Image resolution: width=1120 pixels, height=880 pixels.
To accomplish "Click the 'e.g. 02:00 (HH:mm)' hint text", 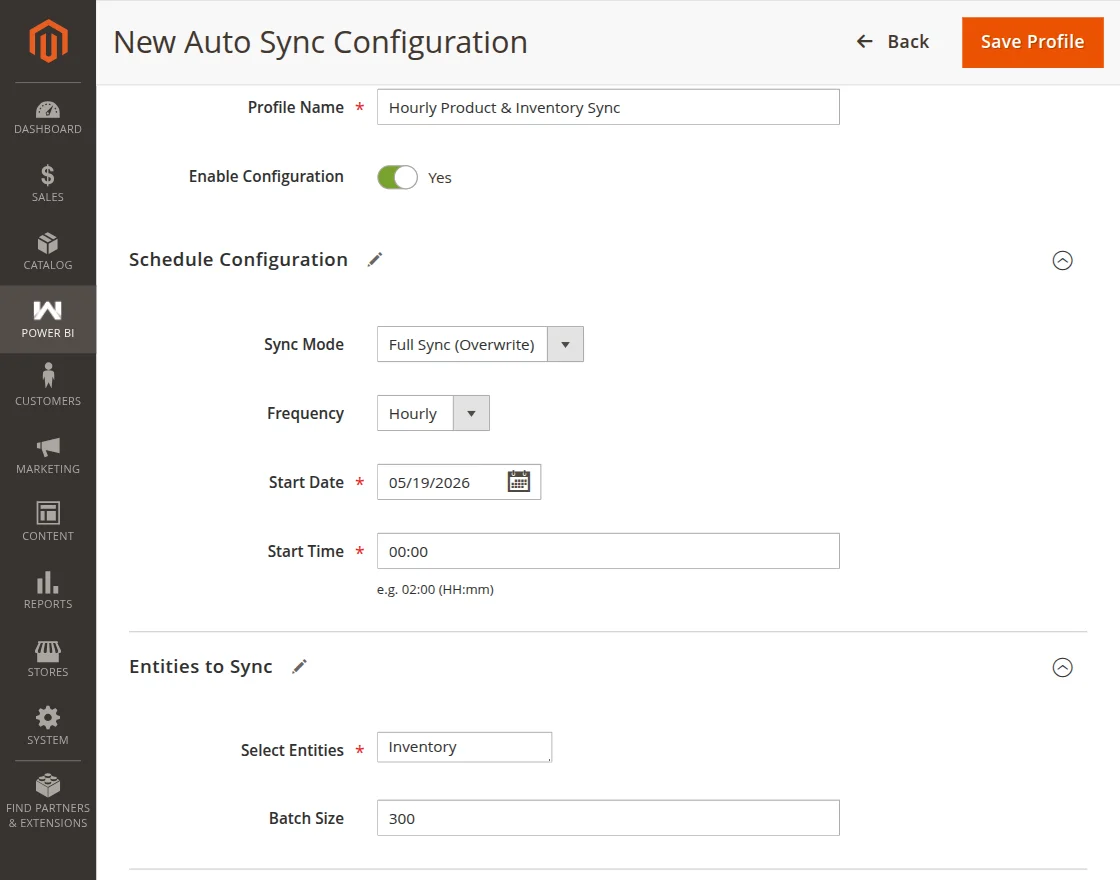I will tap(435, 590).
